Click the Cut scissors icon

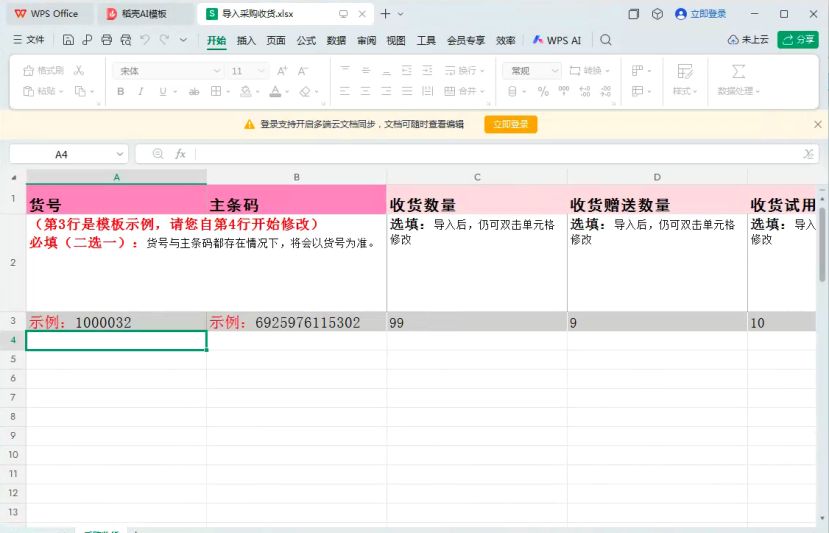[79, 70]
